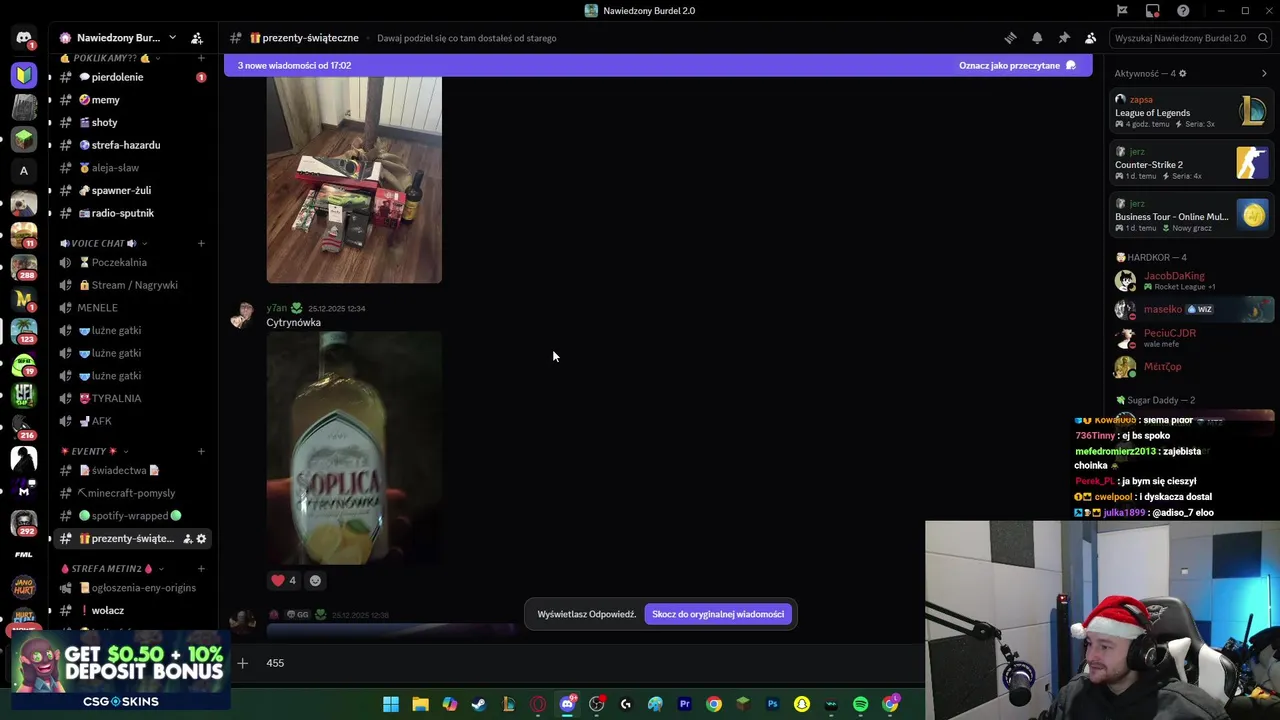Join the Stream / Nagrywki voice channel
Viewport: 1280px width, 720px height.
132,285
